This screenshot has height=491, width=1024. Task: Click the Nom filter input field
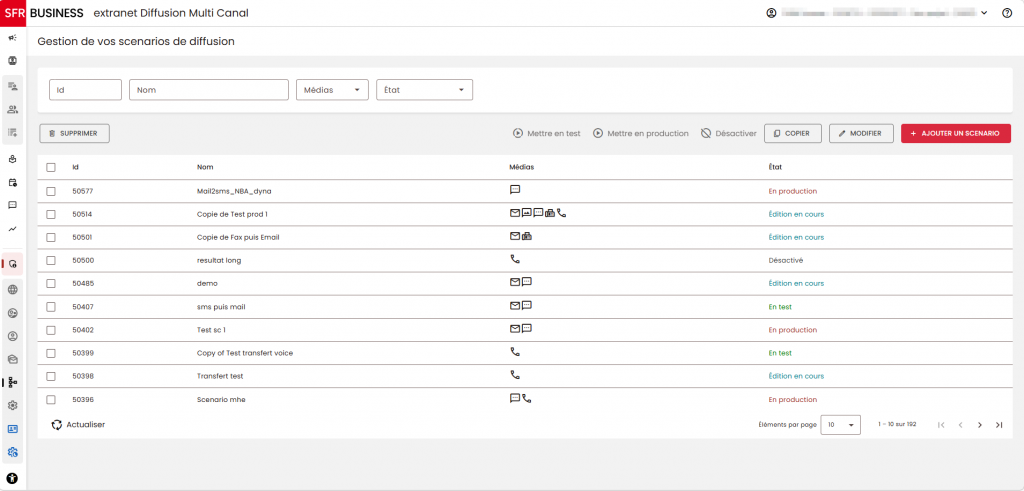pyautogui.click(x=209, y=90)
